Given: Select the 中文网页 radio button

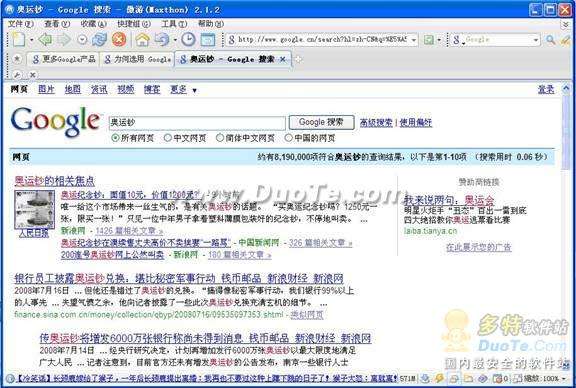Looking at the screenshot, I should pyautogui.click(x=168, y=138).
